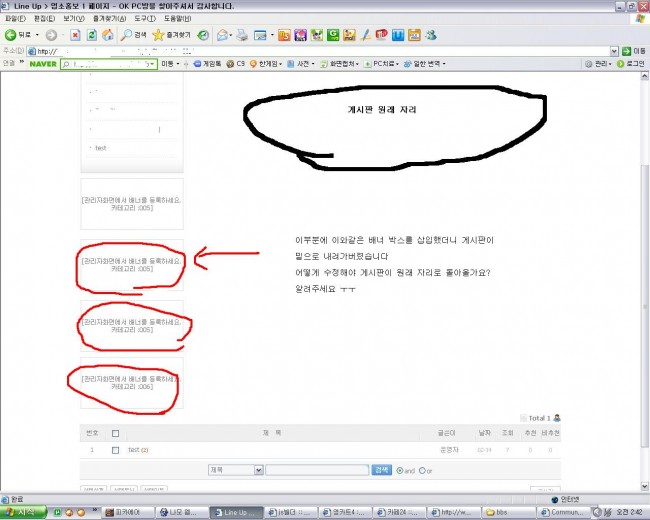Image resolution: width=650 pixels, height=520 pixels.
Task: Switch to the Commun... taskbar window
Action: tap(563, 513)
